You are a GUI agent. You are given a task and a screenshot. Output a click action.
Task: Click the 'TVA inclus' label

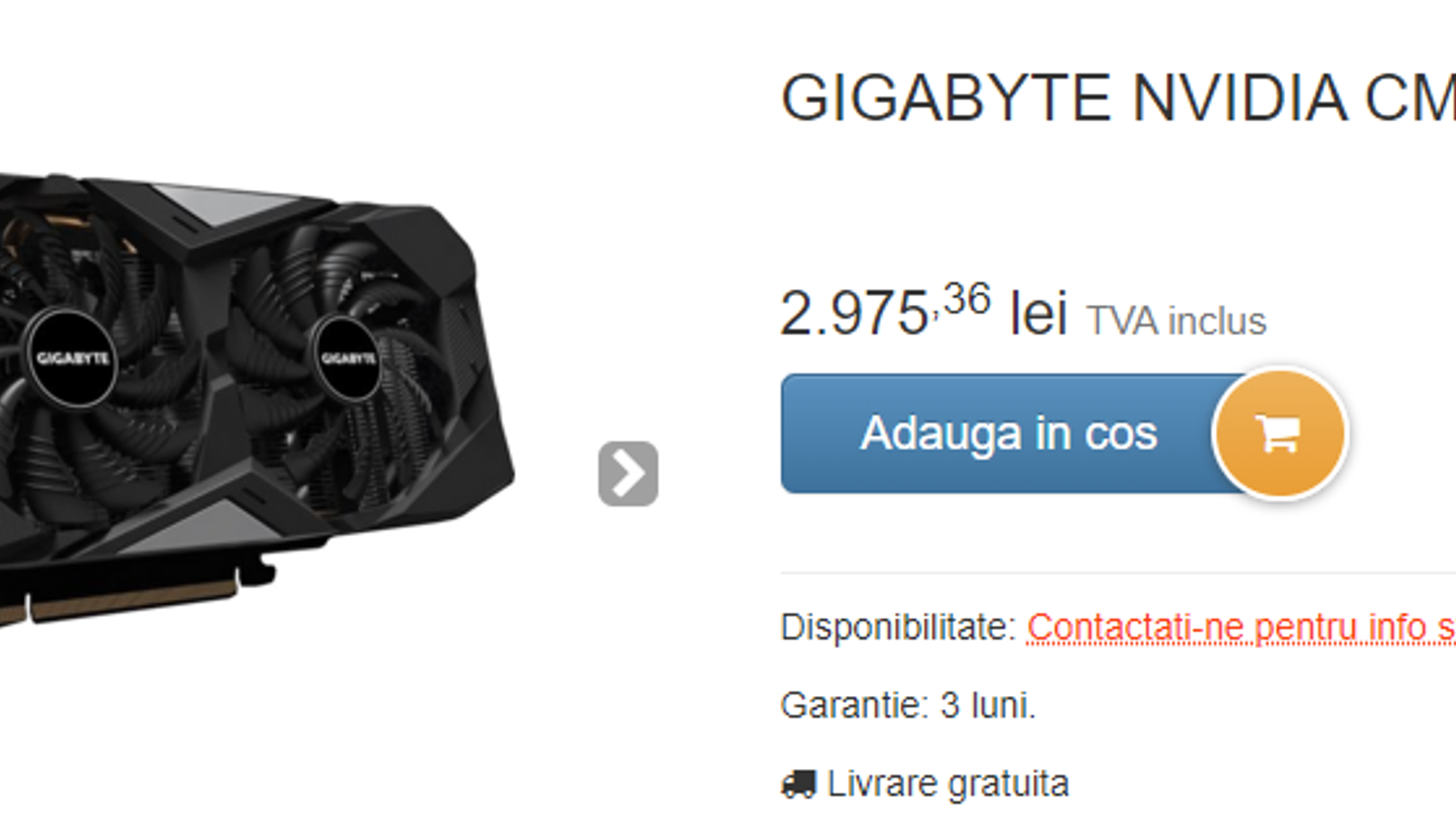point(1177,321)
